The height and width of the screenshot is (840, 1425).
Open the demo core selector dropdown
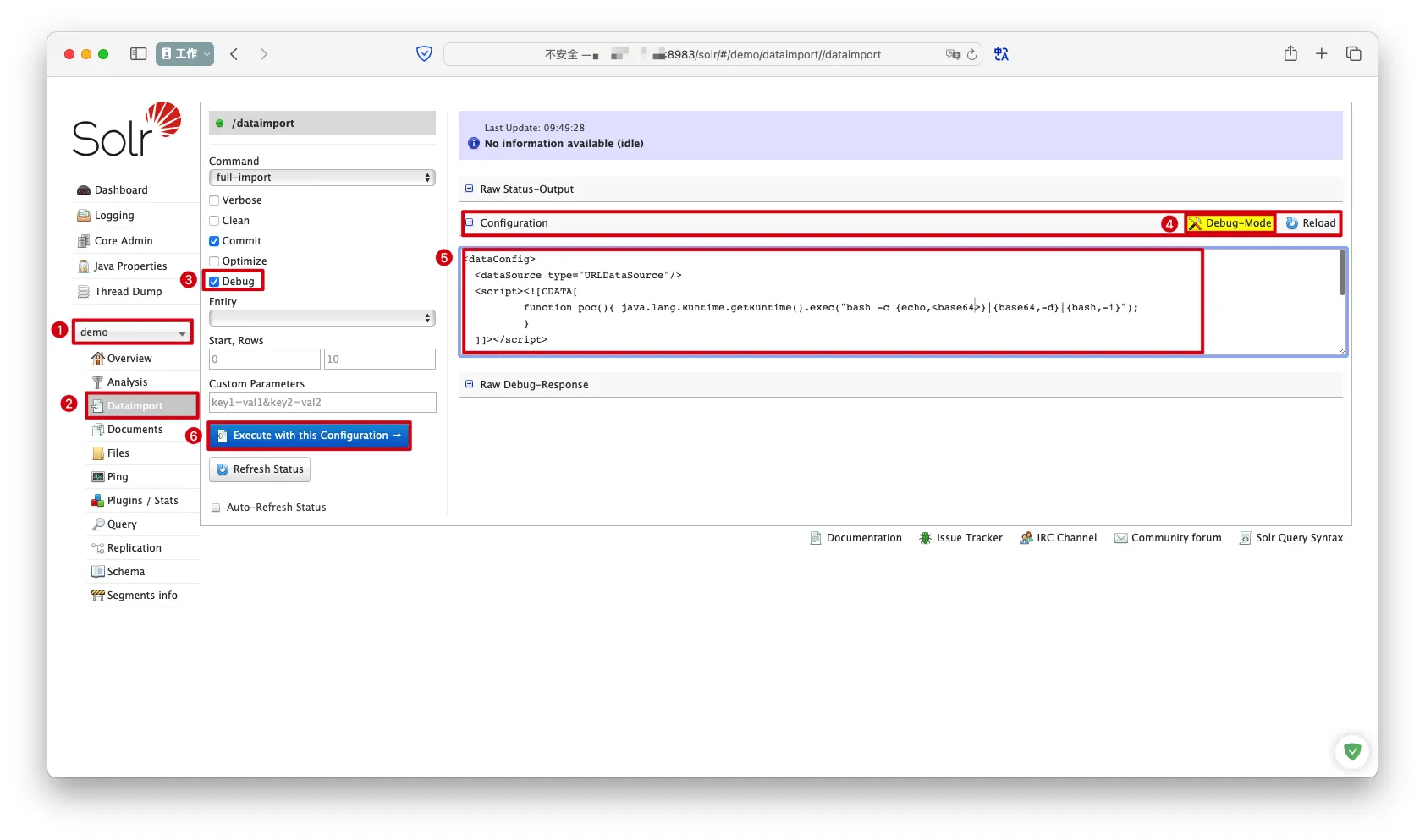[133, 332]
